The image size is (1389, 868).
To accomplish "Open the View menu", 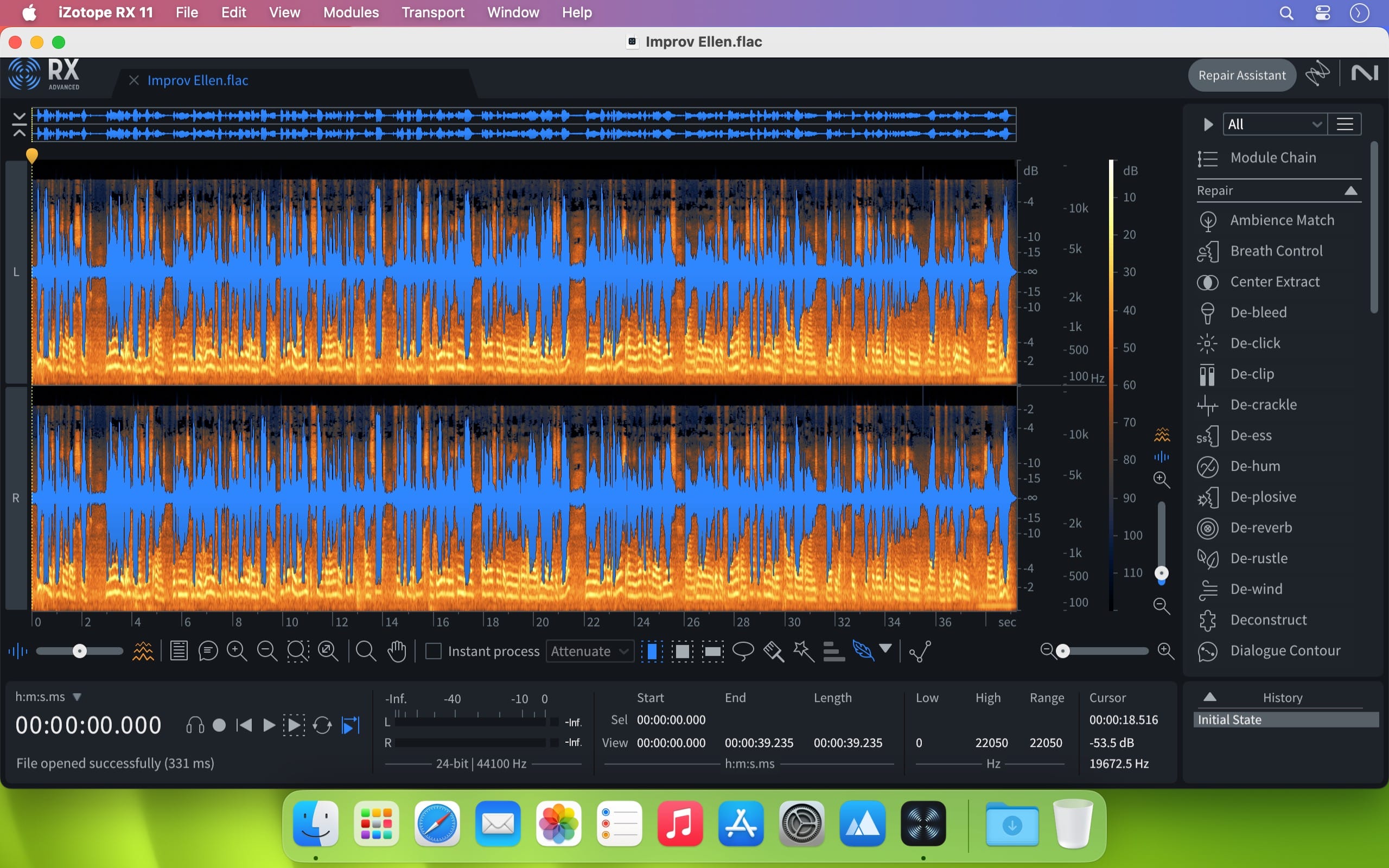I will (x=285, y=12).
